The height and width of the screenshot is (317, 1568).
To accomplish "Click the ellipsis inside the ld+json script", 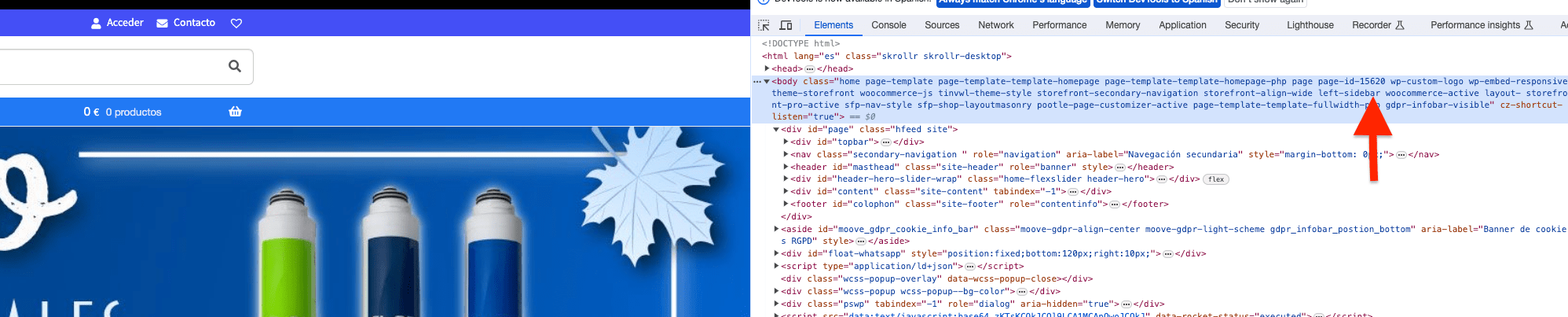I will coord(970,267).
